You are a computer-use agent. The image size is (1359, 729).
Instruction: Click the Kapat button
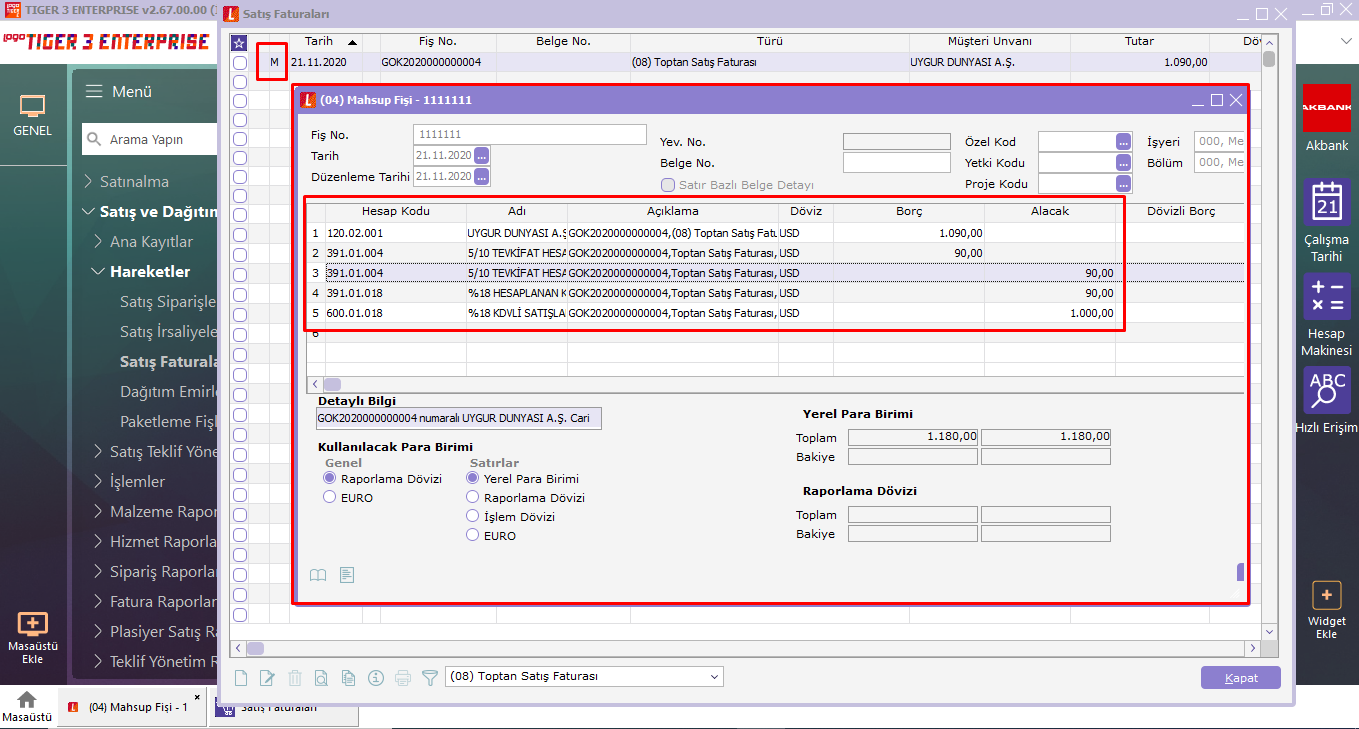(x=1241, y=678)
